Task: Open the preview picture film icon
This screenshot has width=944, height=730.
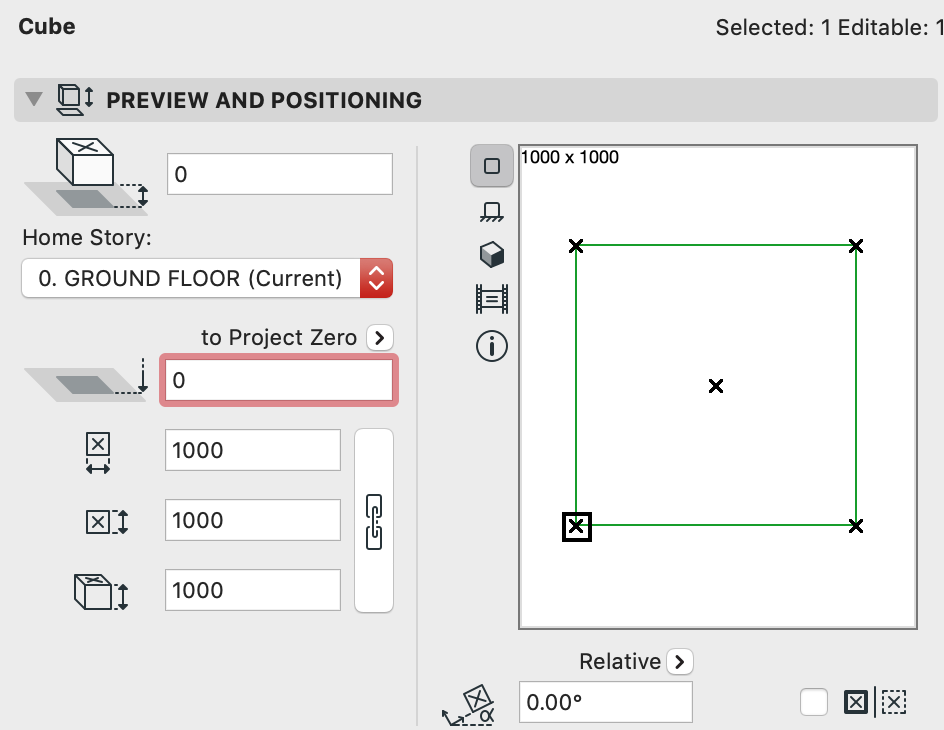Action: tap(492, 297)
